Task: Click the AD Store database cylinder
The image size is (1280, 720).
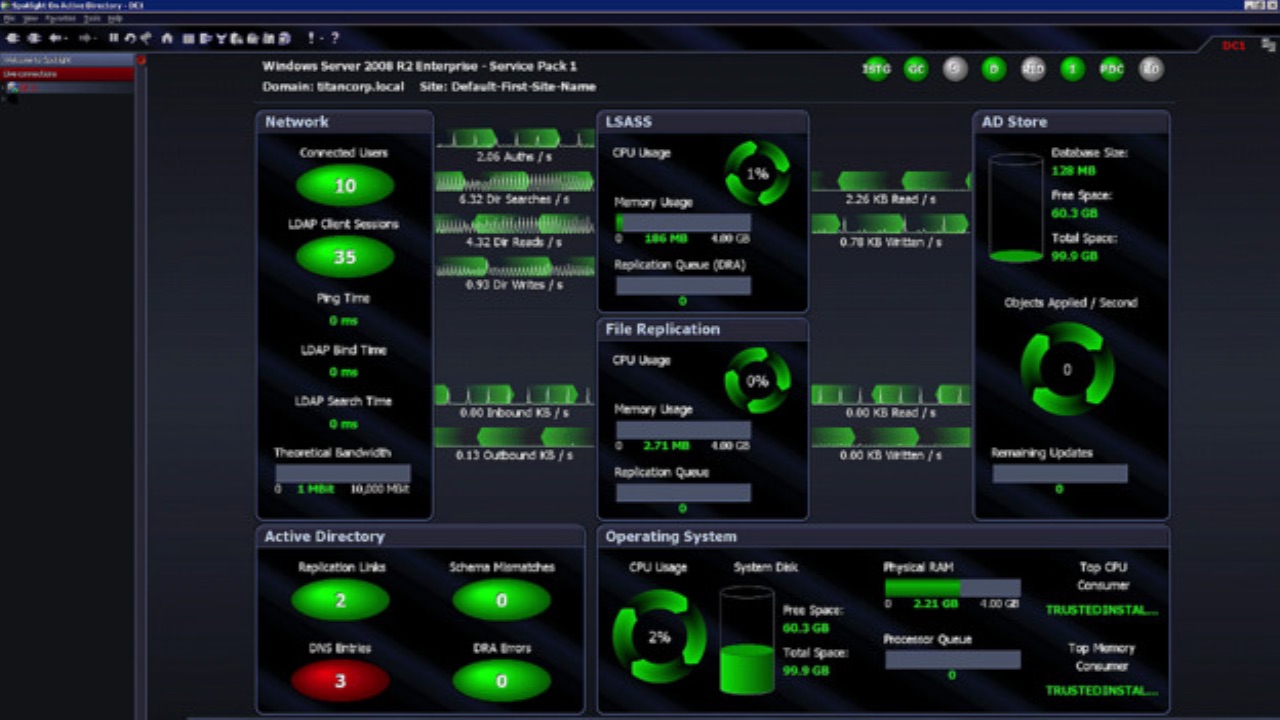Action: click(x=1016, y=208)
